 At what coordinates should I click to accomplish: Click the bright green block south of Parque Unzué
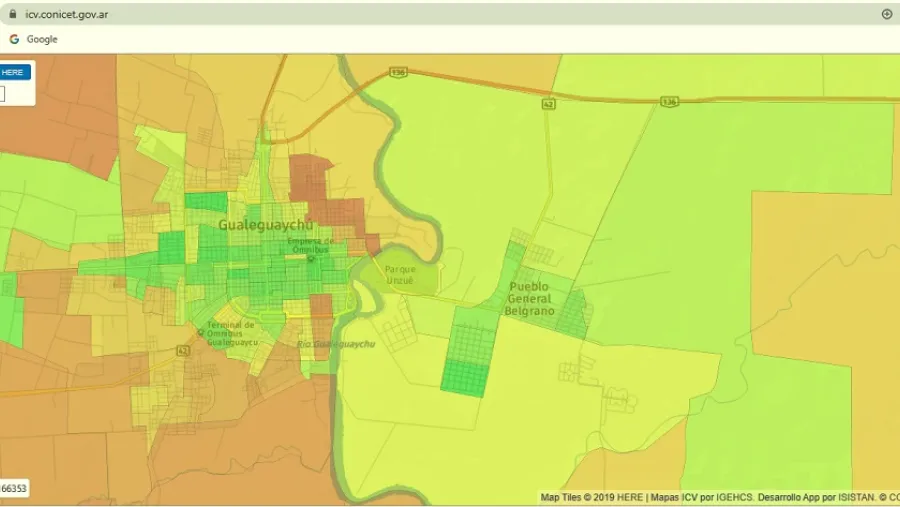(466, 361)
